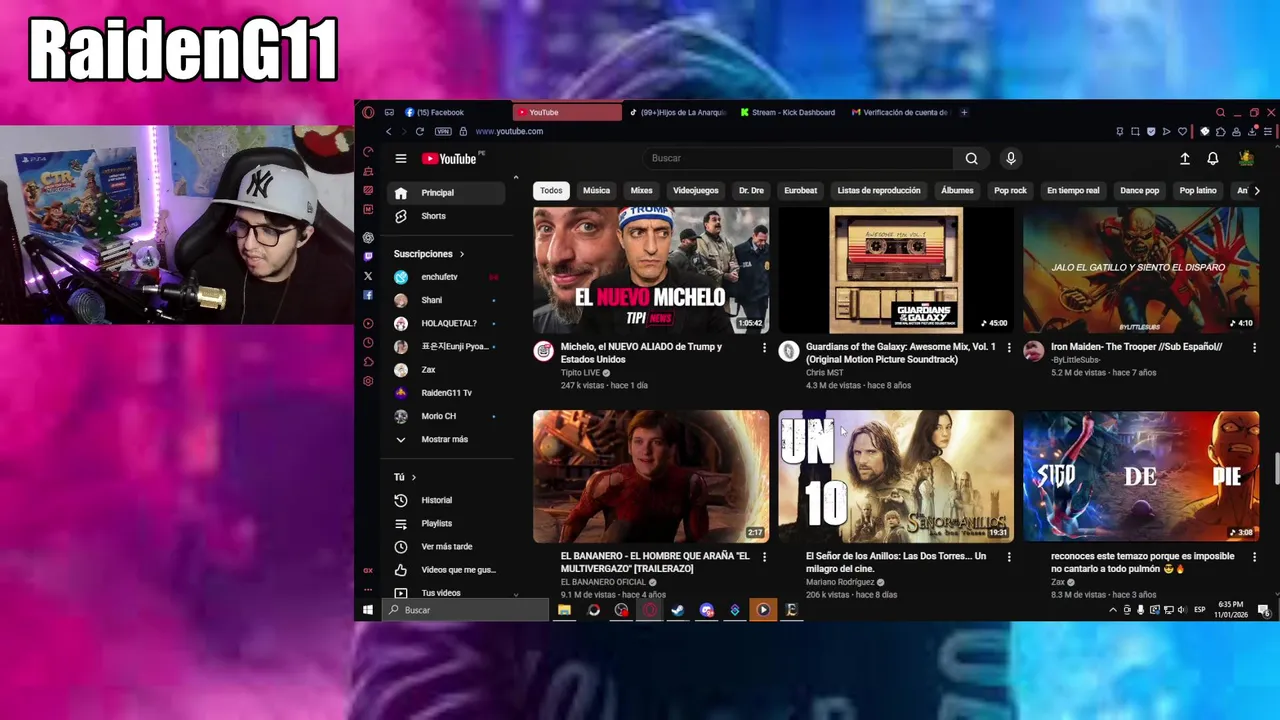Go to Principal in the sidebar
The height and width of the screenshot is (720, 1280).
[x=447, y=193]
